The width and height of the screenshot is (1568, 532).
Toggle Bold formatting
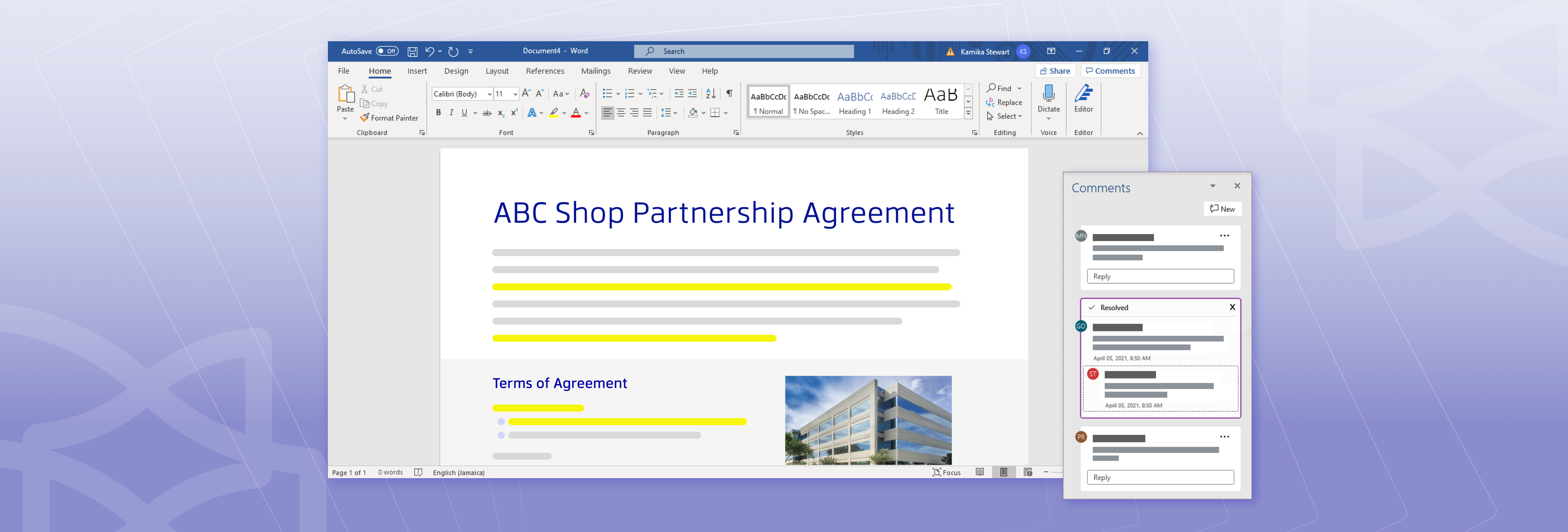[438, 113]
